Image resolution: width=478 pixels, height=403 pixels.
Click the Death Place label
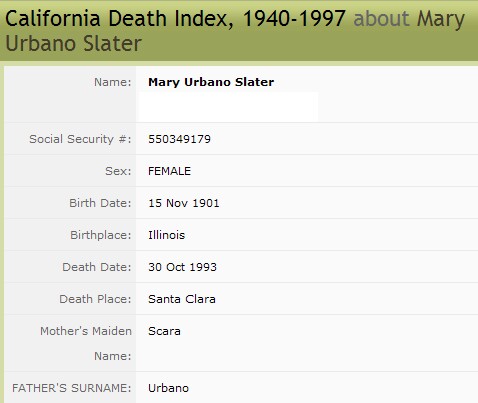click(x=95, y=299)
